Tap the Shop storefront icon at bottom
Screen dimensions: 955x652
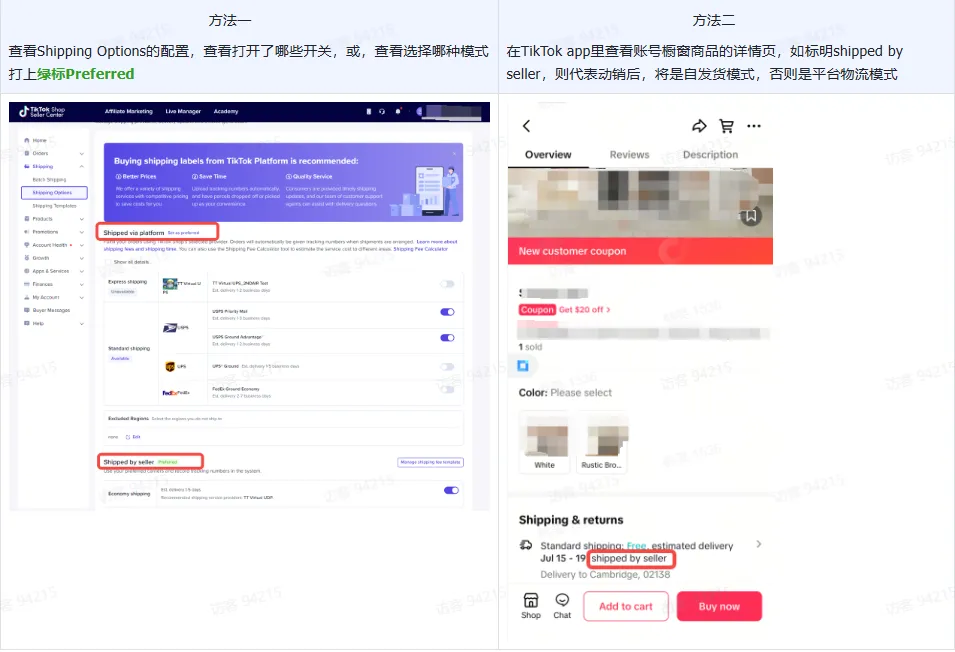(531, 600)
